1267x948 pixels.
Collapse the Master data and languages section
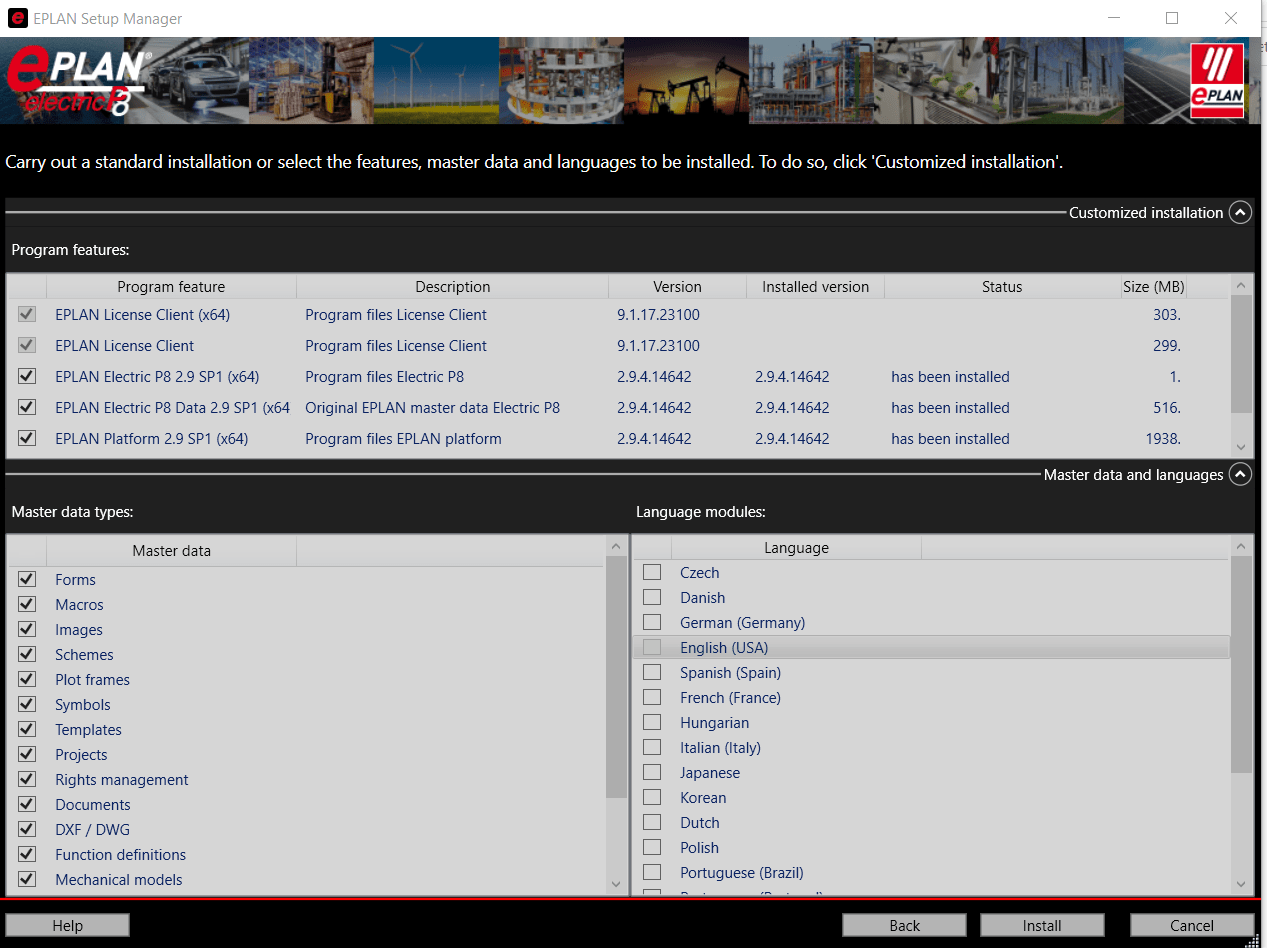(1240, 474)
